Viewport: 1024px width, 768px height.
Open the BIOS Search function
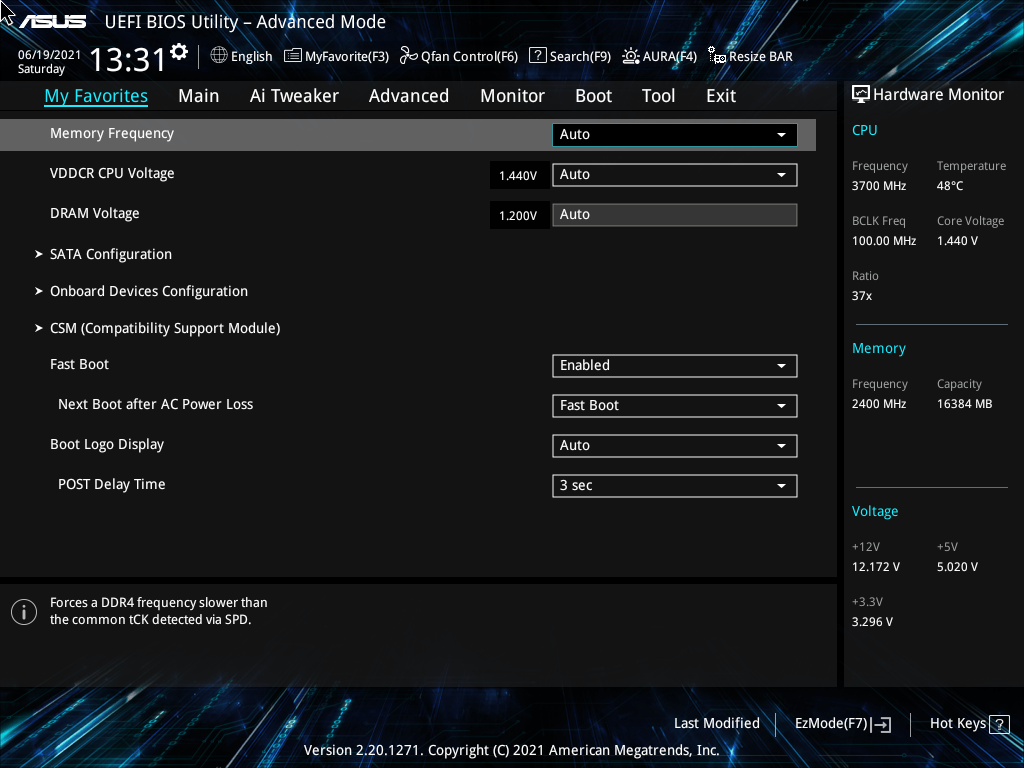click(569, 56)
